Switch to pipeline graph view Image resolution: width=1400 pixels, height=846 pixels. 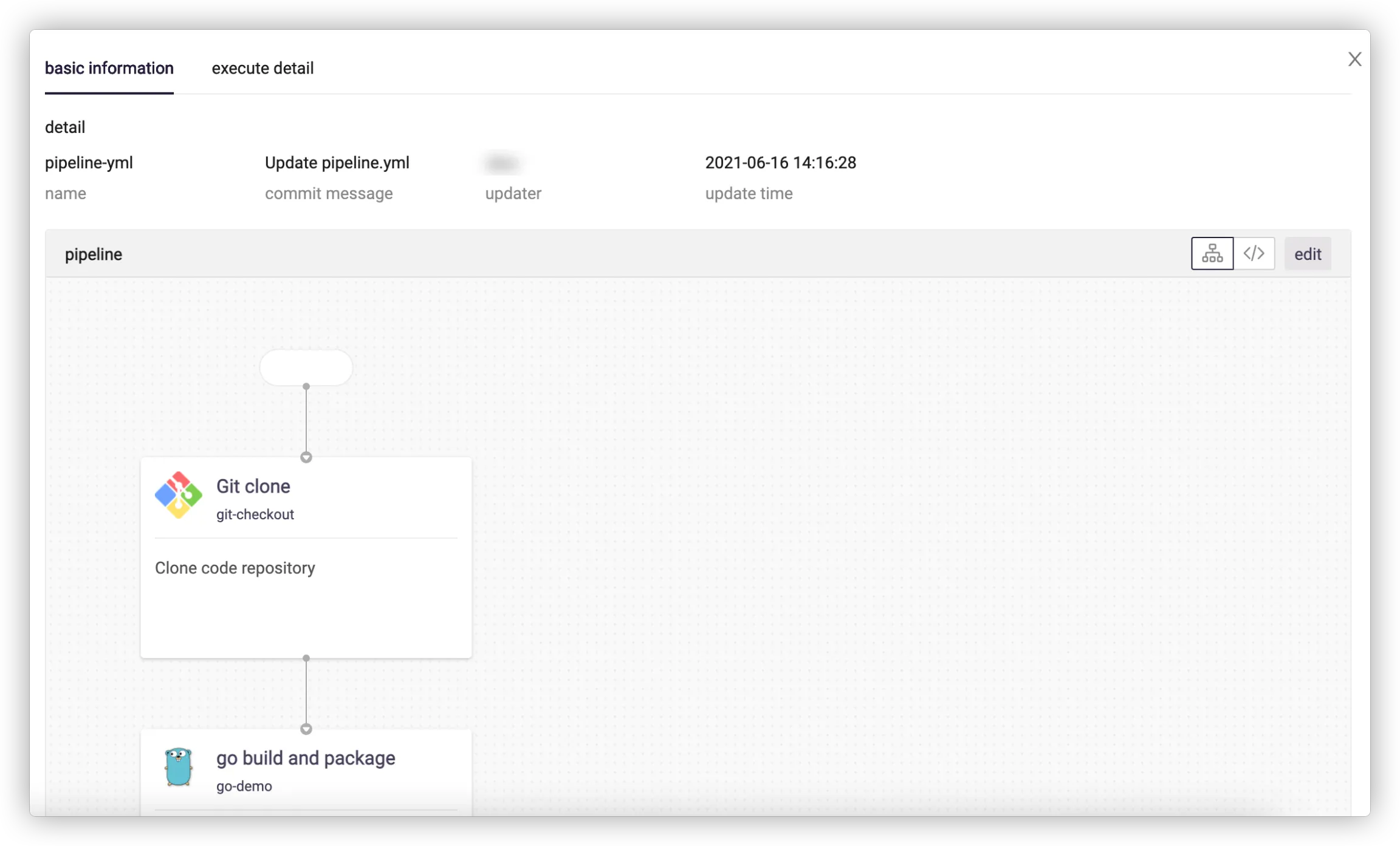tap(1212, 253)
